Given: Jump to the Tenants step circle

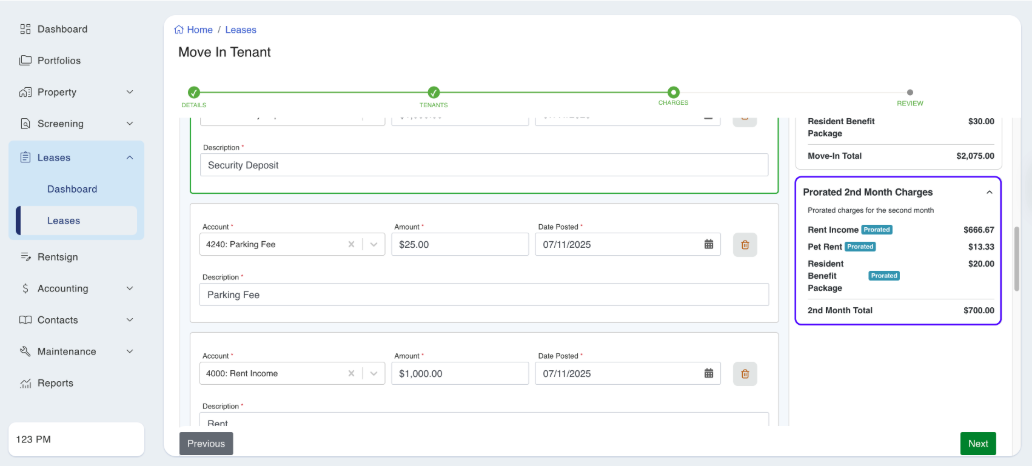Looking at the screenshot, I should (x=433, y=92).
